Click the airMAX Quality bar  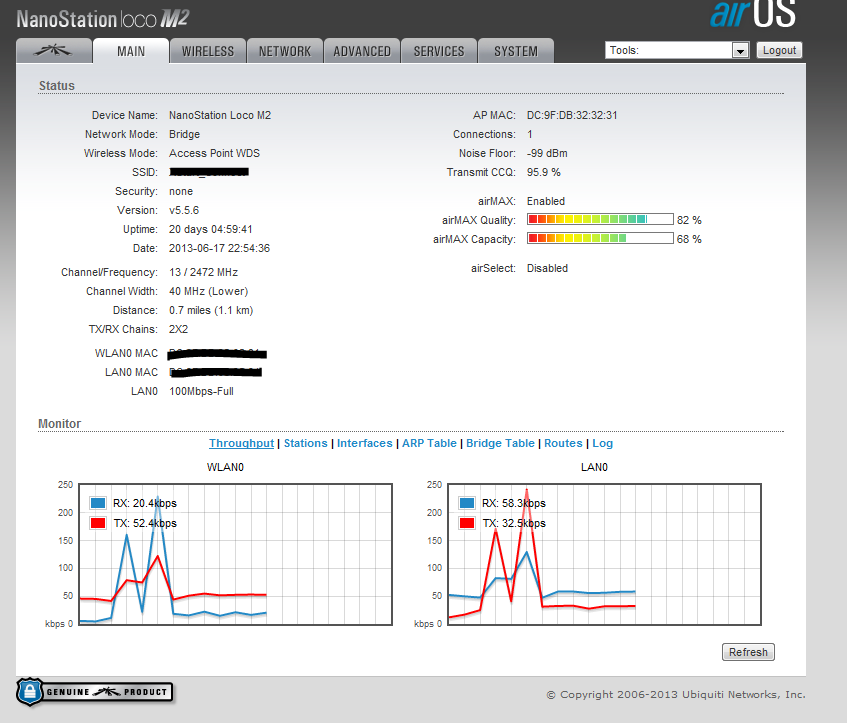point(600,219)
